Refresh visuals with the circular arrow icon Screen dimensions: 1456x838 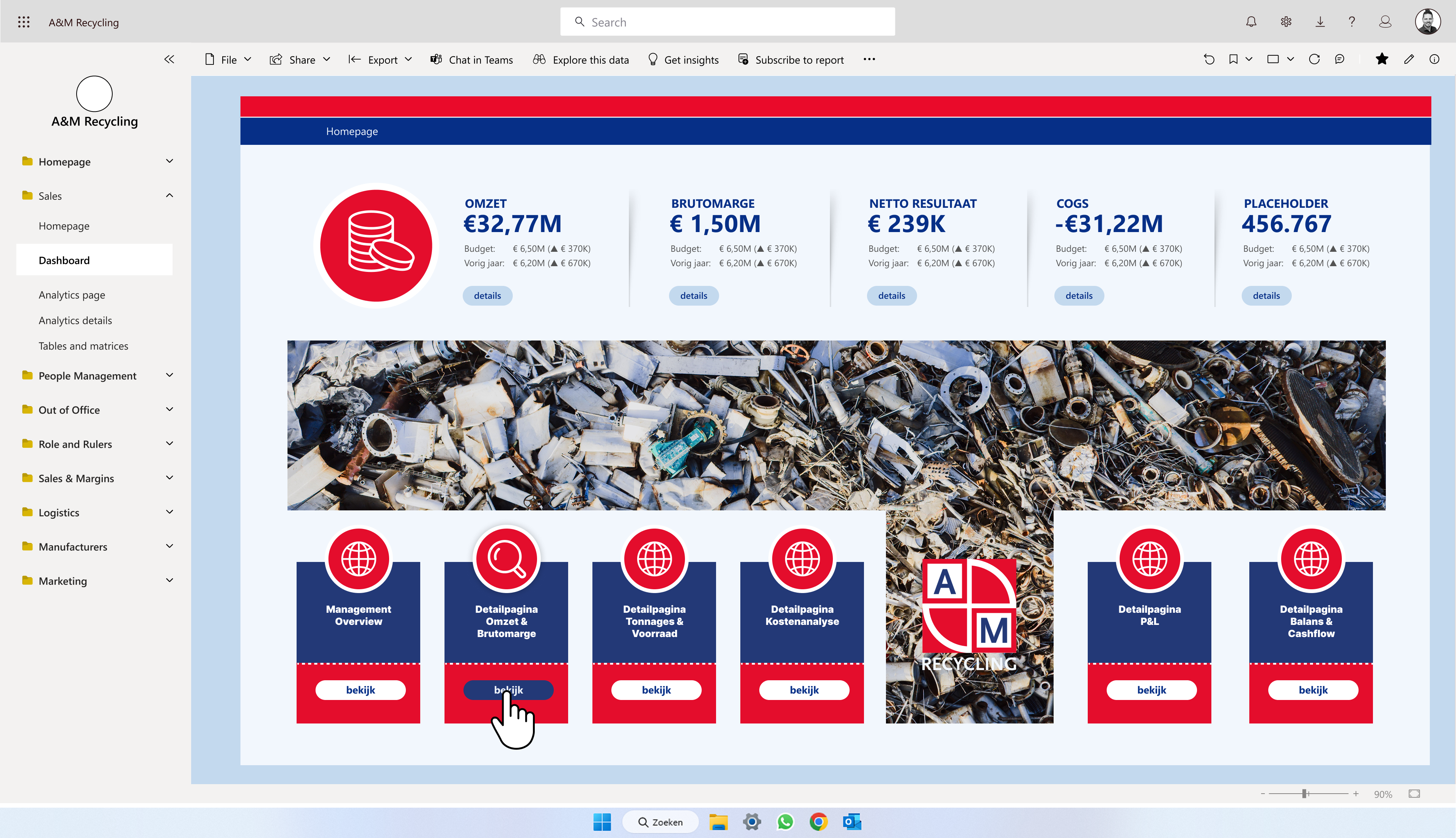pos(1315,59)
